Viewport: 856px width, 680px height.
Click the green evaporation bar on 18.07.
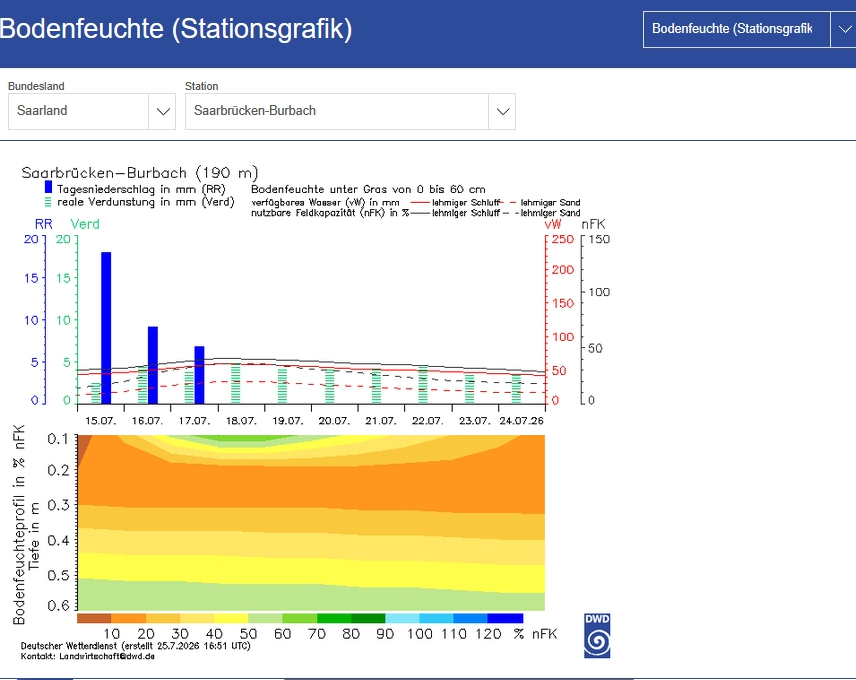pos(236,384)
